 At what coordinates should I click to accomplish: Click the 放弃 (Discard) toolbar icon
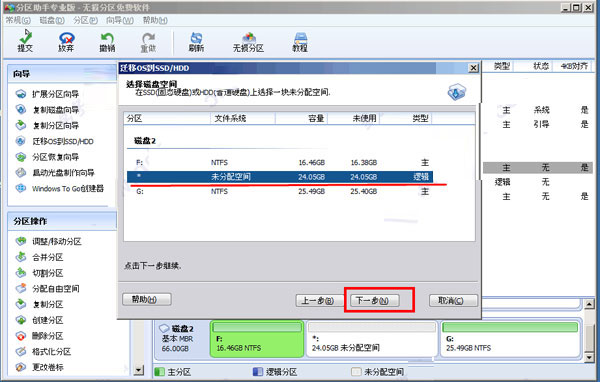(x=66, y=42)
